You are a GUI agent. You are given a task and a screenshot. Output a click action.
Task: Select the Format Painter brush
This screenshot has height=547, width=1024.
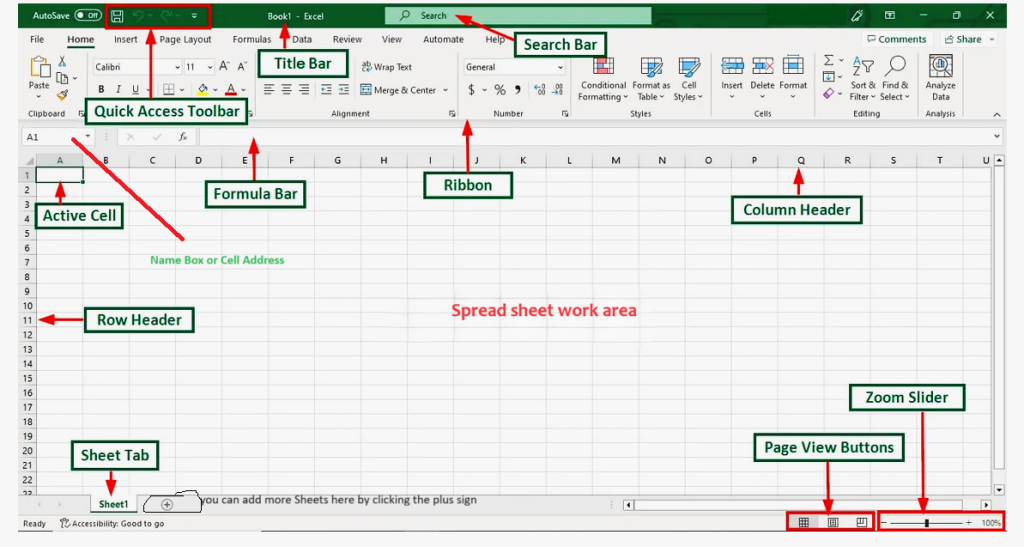pos(62,95)
